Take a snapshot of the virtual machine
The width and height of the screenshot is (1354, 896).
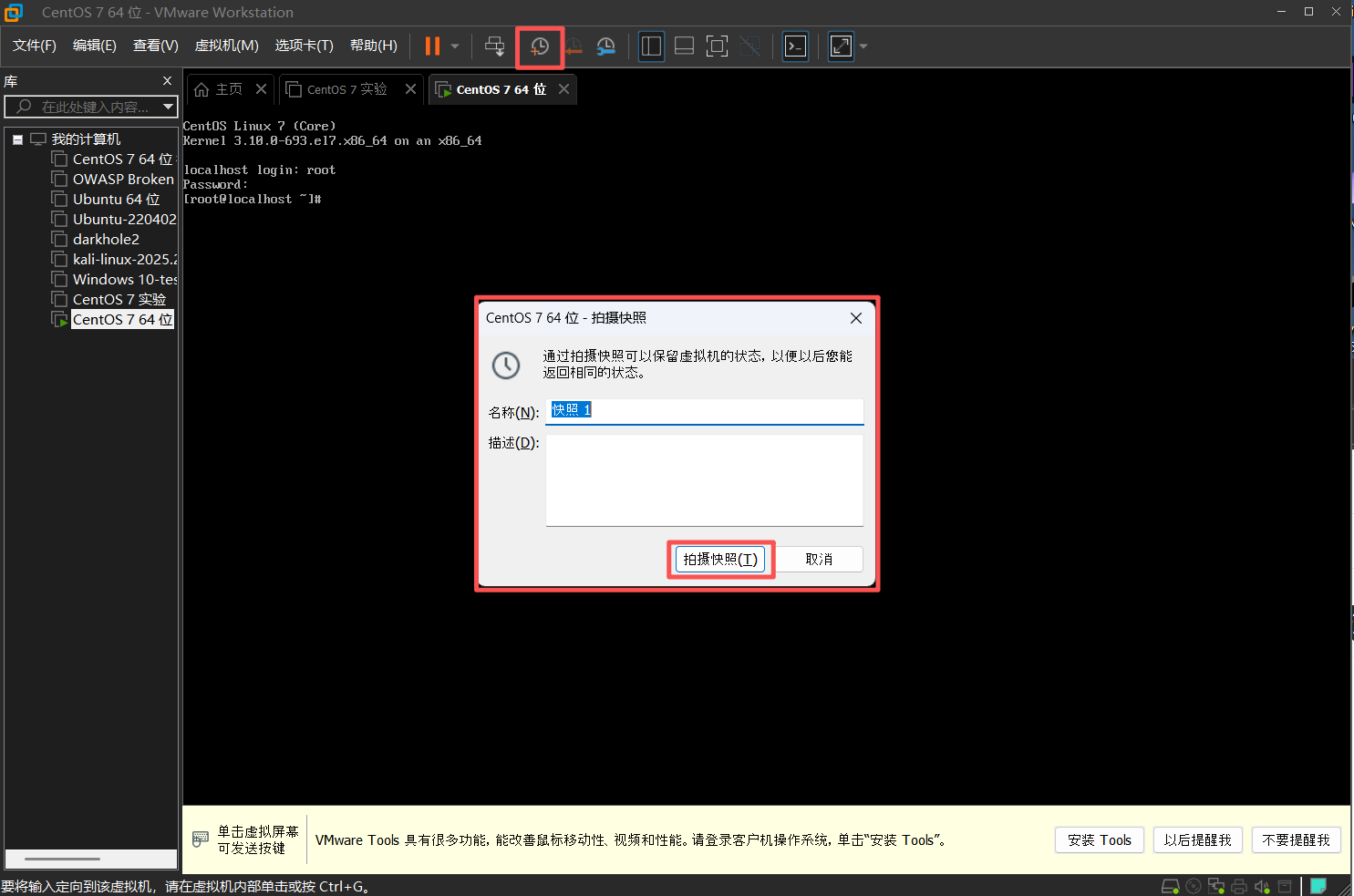tap(539, 46)
